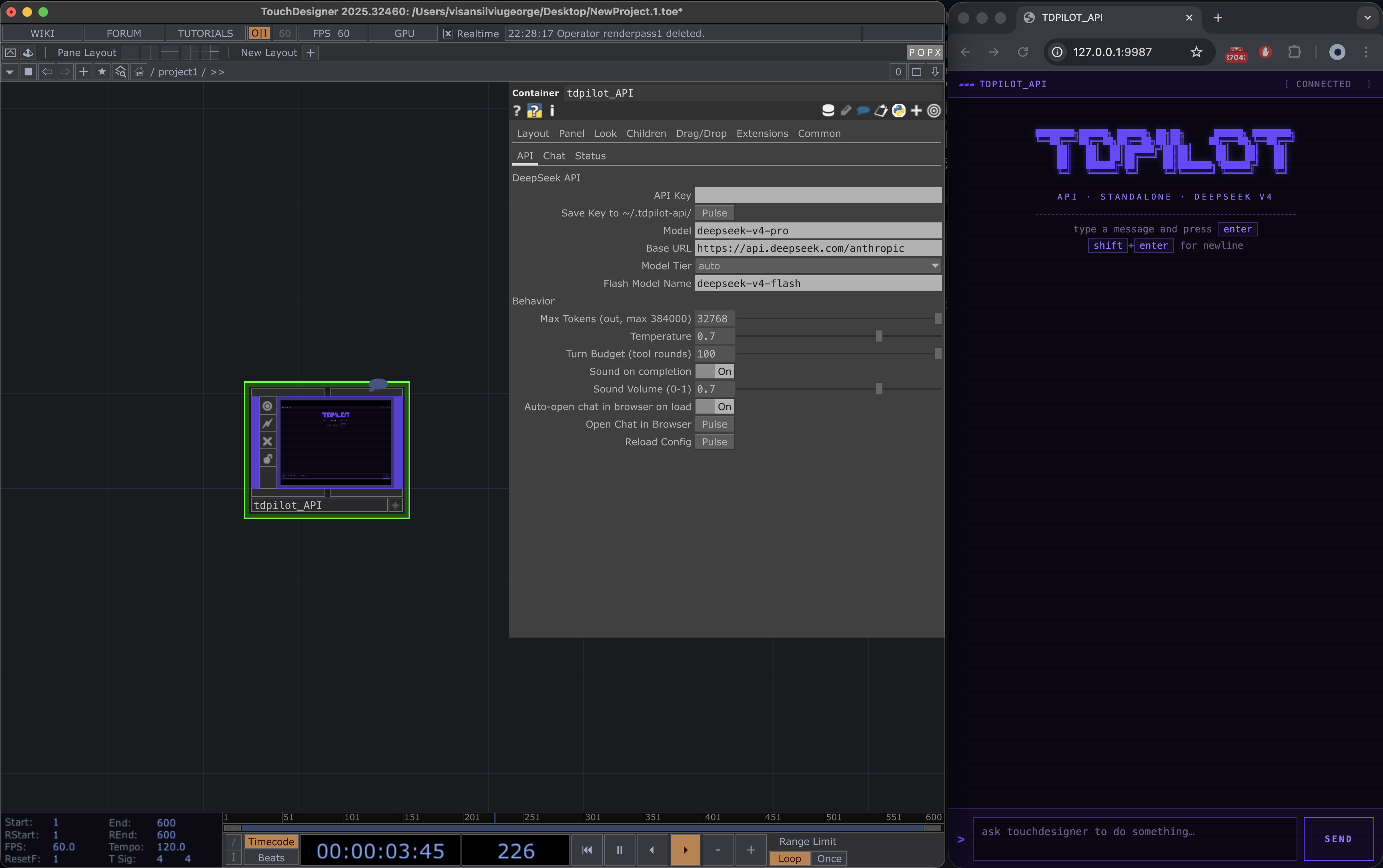Select Once range limit
1383x868 pixels.
pyautogui.click(x=829, y=858)
